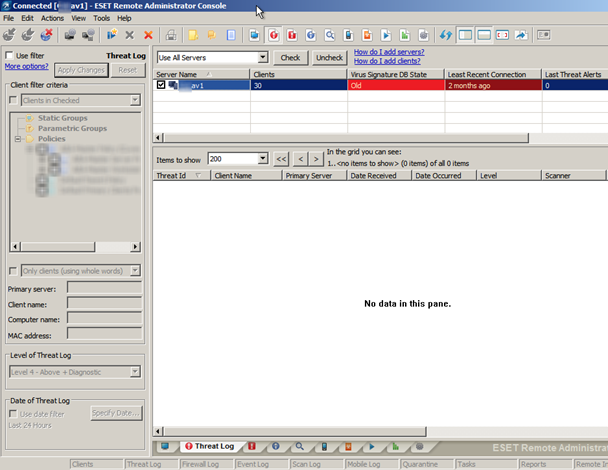Viewport: 608px width, 470px height.
Task: Click the Reports green chart toolbar icon
Action: click(405, 35)
